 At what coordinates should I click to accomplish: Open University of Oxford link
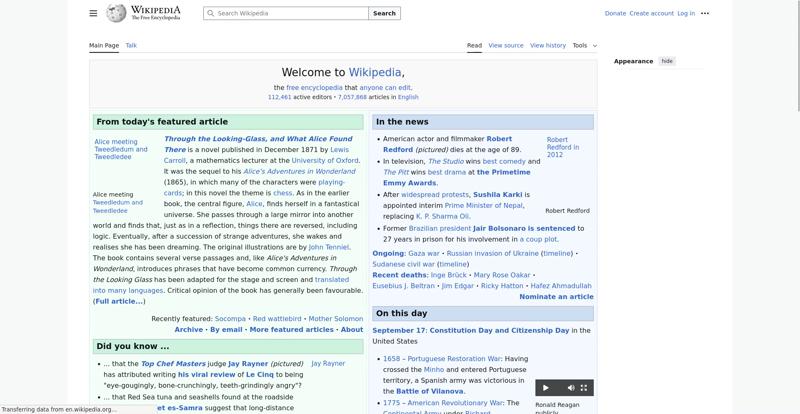[x=324, y=160]
